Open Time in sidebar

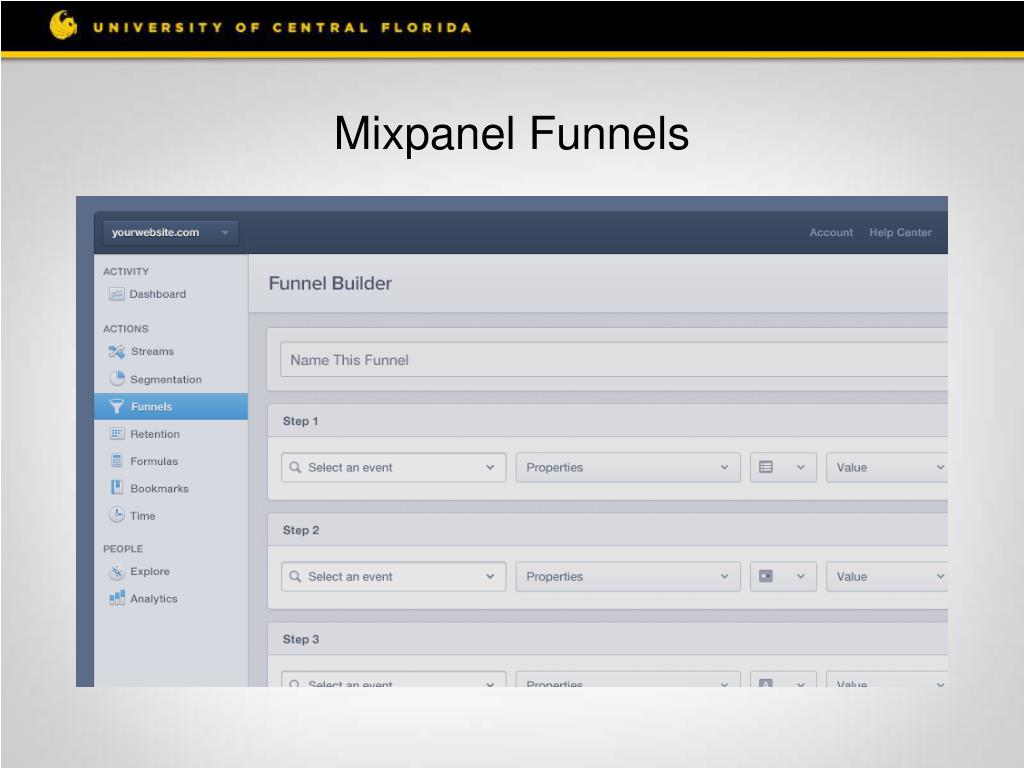pos(171,516)
